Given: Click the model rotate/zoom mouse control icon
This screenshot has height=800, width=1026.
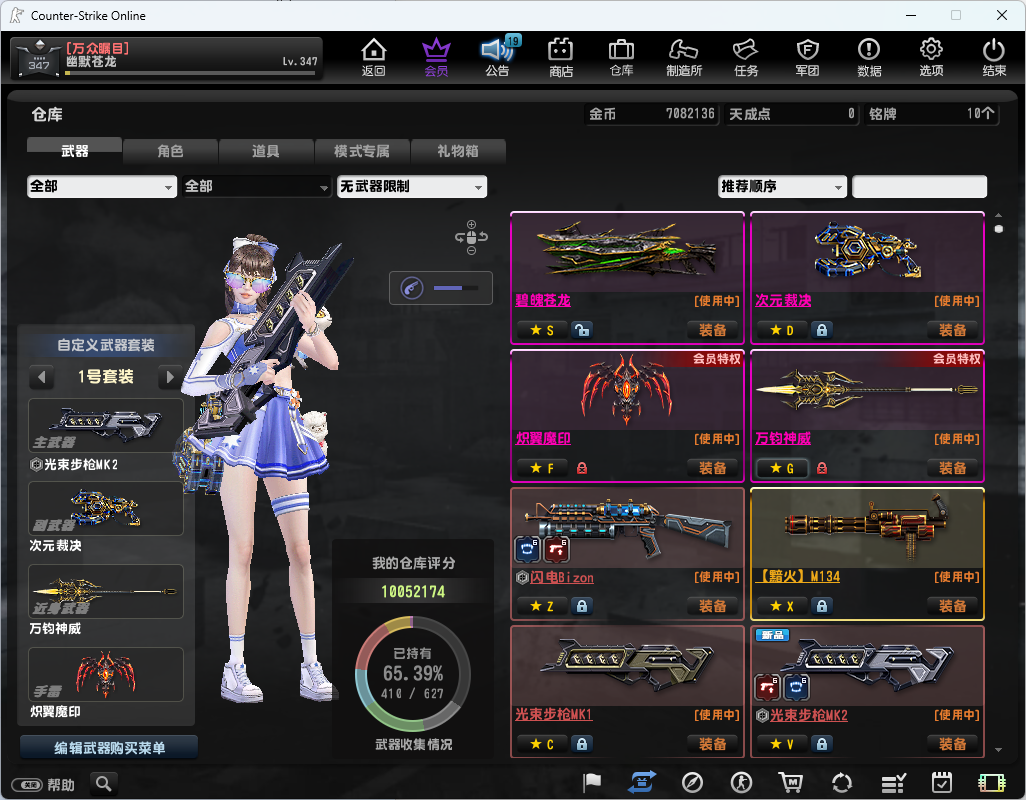Looking at the screenshot, I should (471, 237).
